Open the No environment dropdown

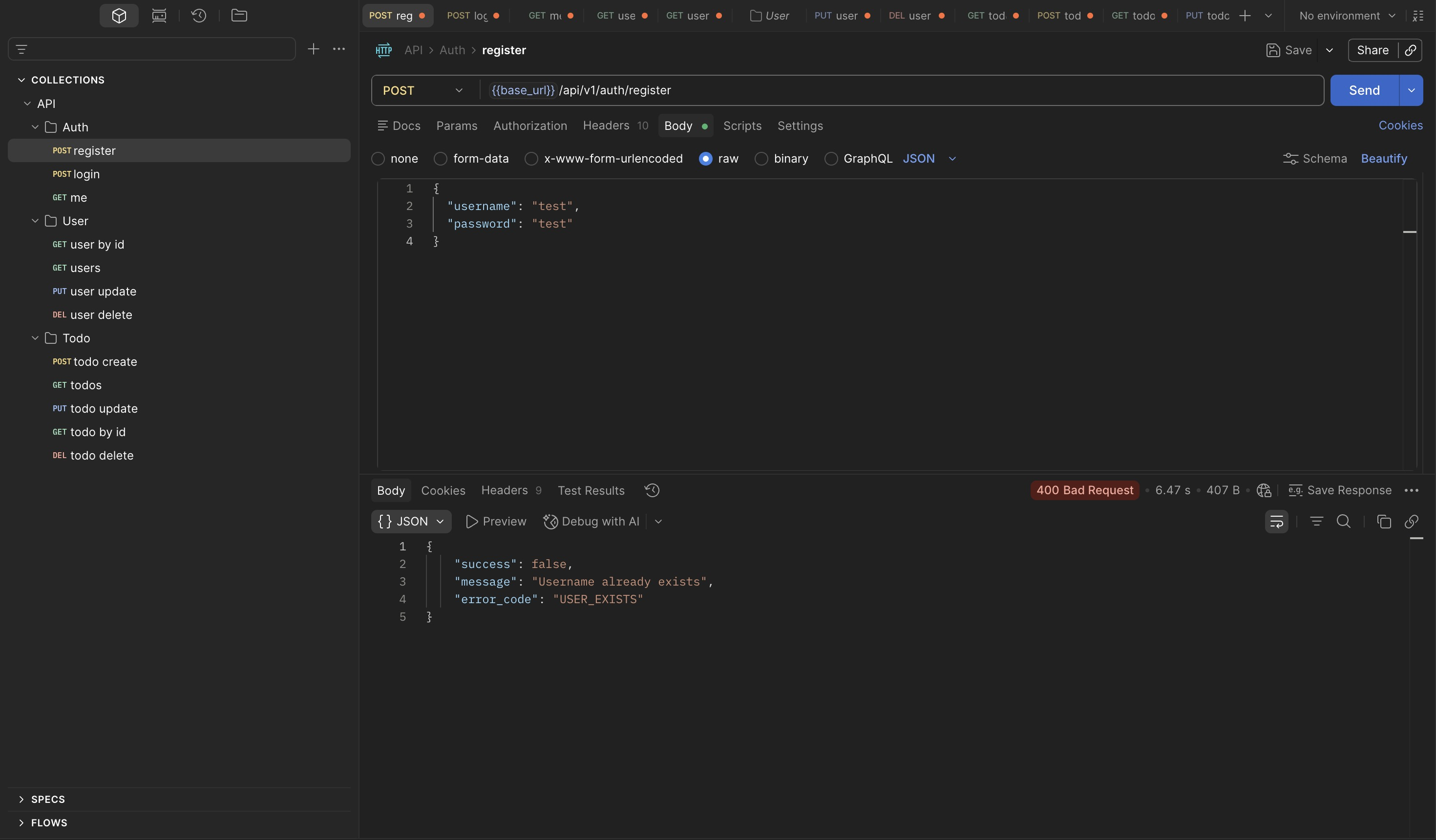1347,16
